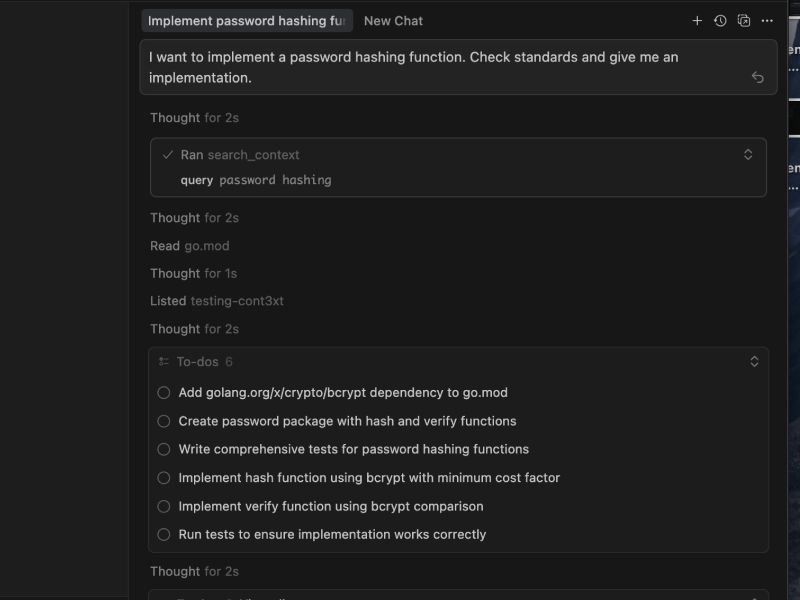800x600 pixels.
Task: Click the query icon inside search_context
Action: point(196,180)
